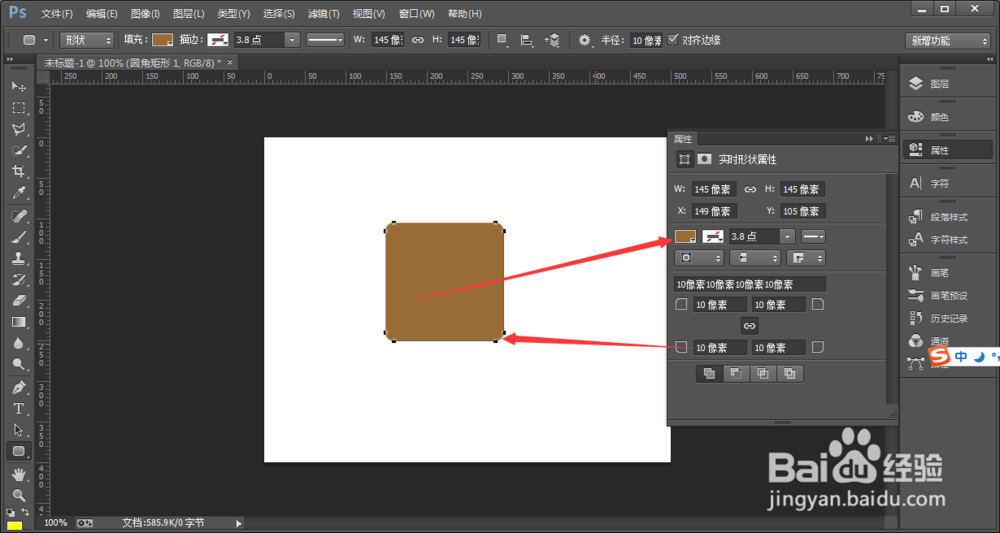Click the 半径 radius input field

tap(646, 40)
